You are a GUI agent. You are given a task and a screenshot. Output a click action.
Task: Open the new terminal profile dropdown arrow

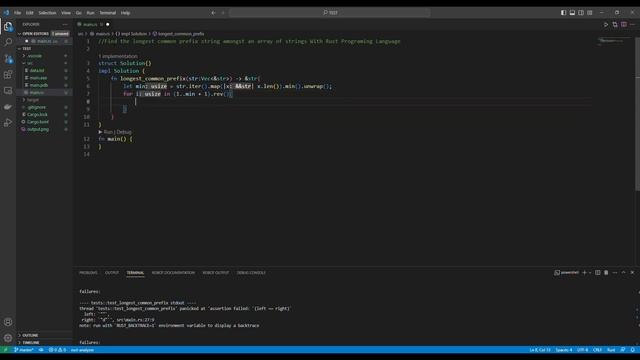pyautogui.click(x=590, y=273)
